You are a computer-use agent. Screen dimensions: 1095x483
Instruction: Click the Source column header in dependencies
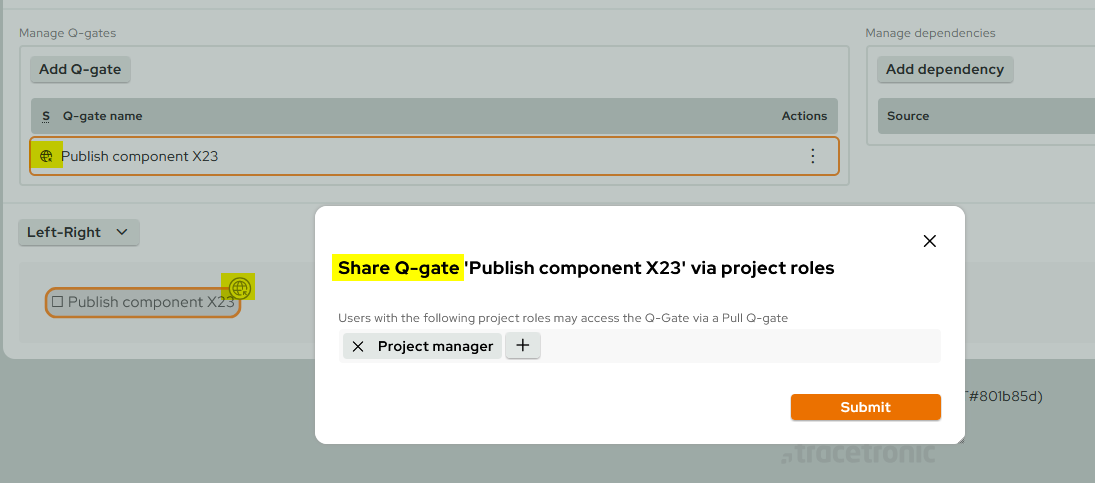[x=908, y=116]
